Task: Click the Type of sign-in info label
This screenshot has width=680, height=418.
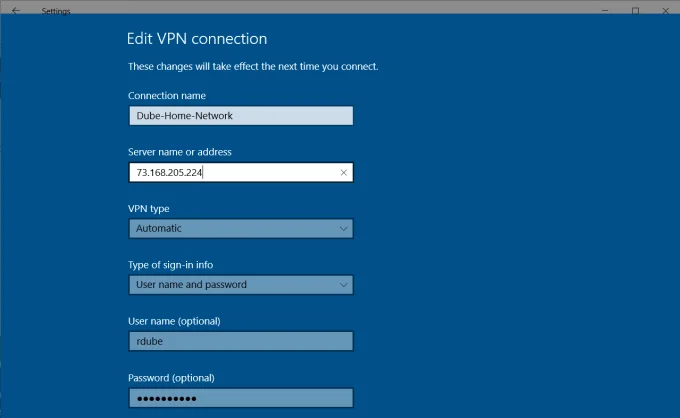Action: [x=170, y=265]
